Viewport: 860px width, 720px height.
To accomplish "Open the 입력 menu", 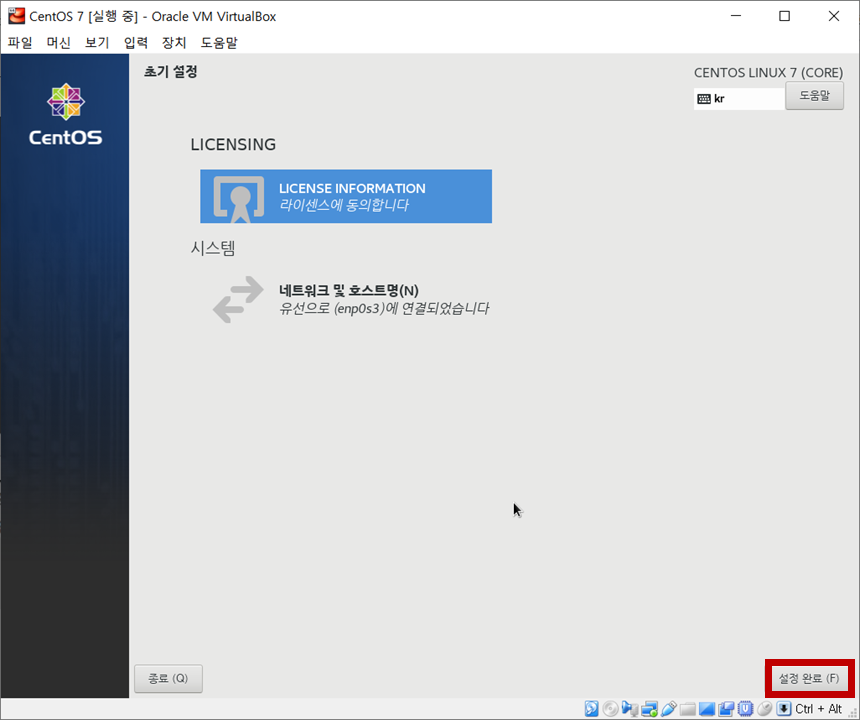I will [135, 43].
